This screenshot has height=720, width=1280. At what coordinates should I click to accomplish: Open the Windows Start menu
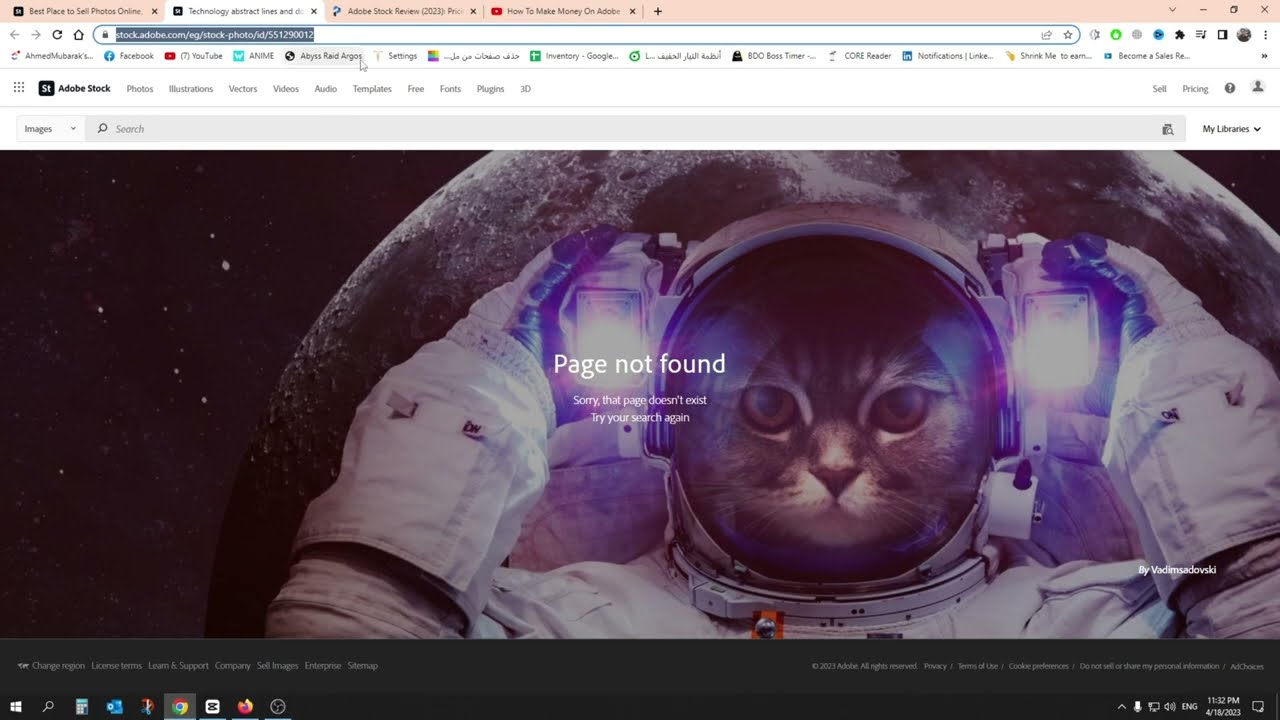[16, 706]
